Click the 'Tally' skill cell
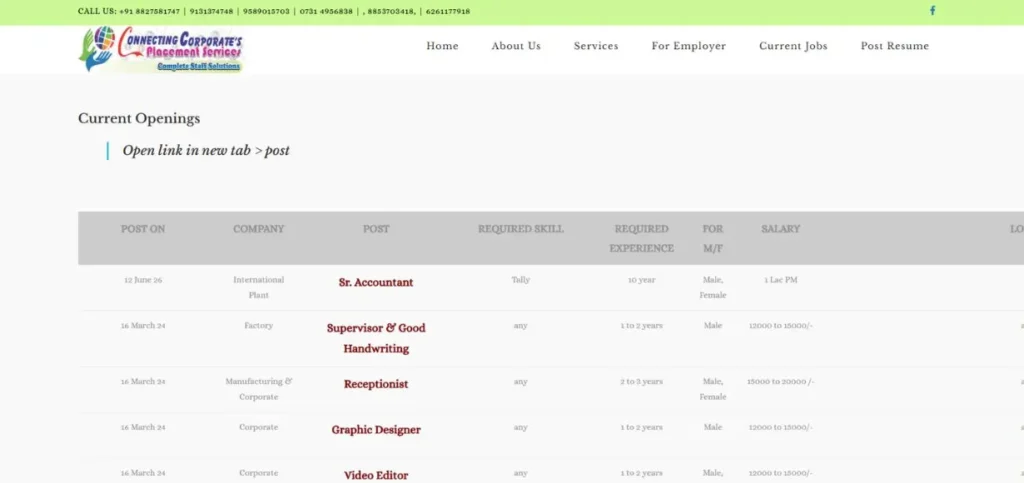Image resolution: width=1024 pixels, height=483 pixels. pyautogui.click(x=520, y=280)
